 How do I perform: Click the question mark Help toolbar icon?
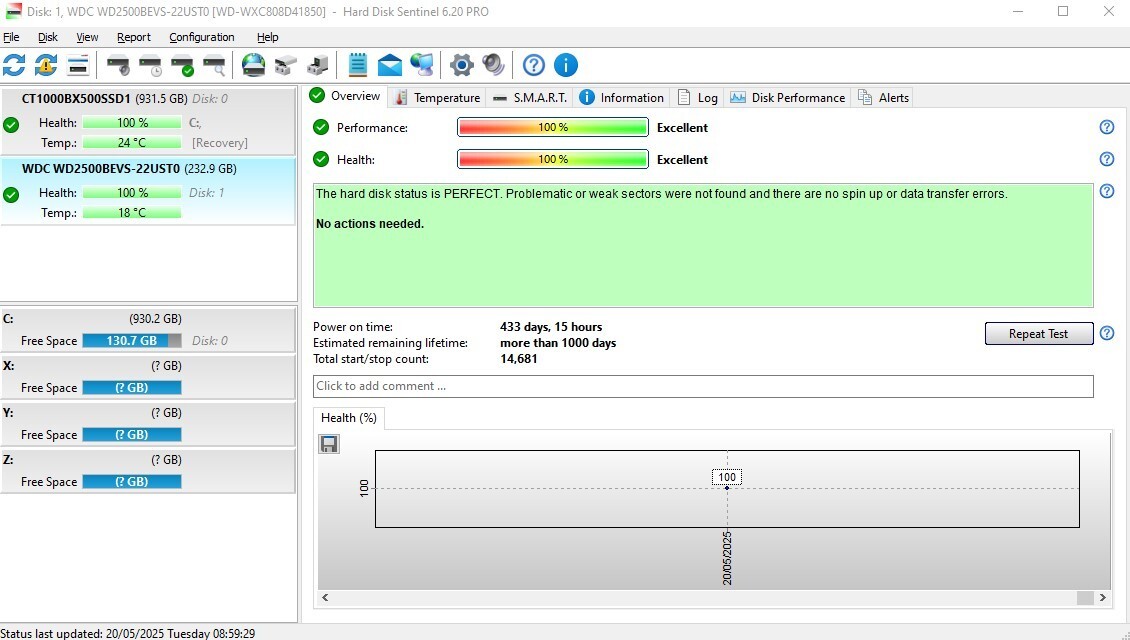point(533,66)
